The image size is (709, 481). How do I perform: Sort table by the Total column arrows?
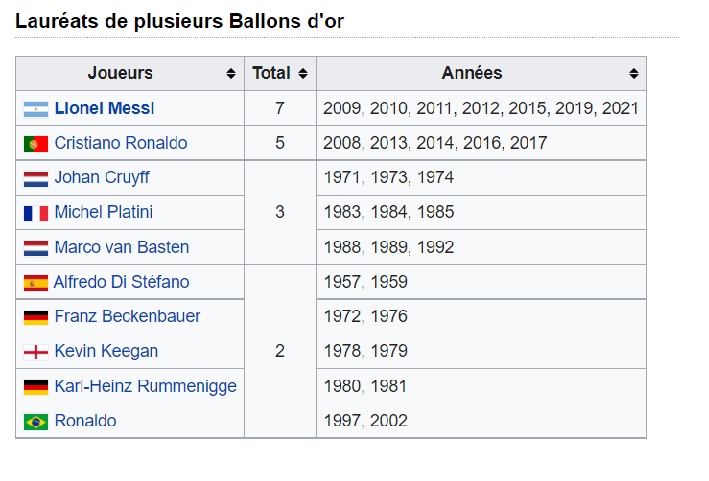(x=303, y=74)
